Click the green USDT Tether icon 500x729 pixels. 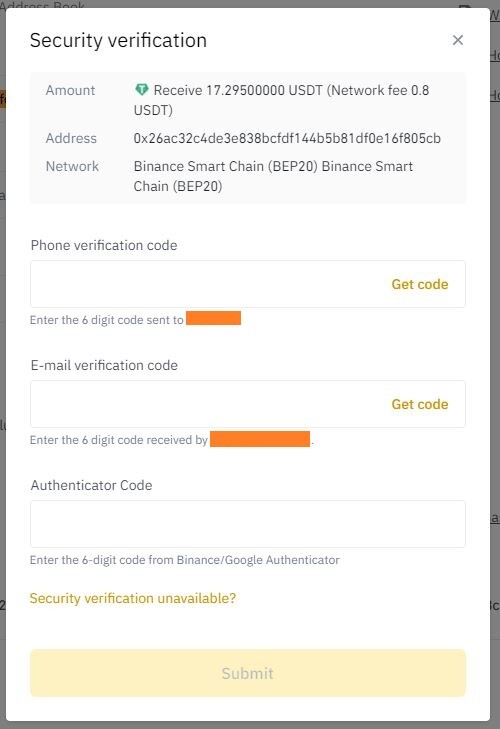pyautogui.click(x=141, y=89)
